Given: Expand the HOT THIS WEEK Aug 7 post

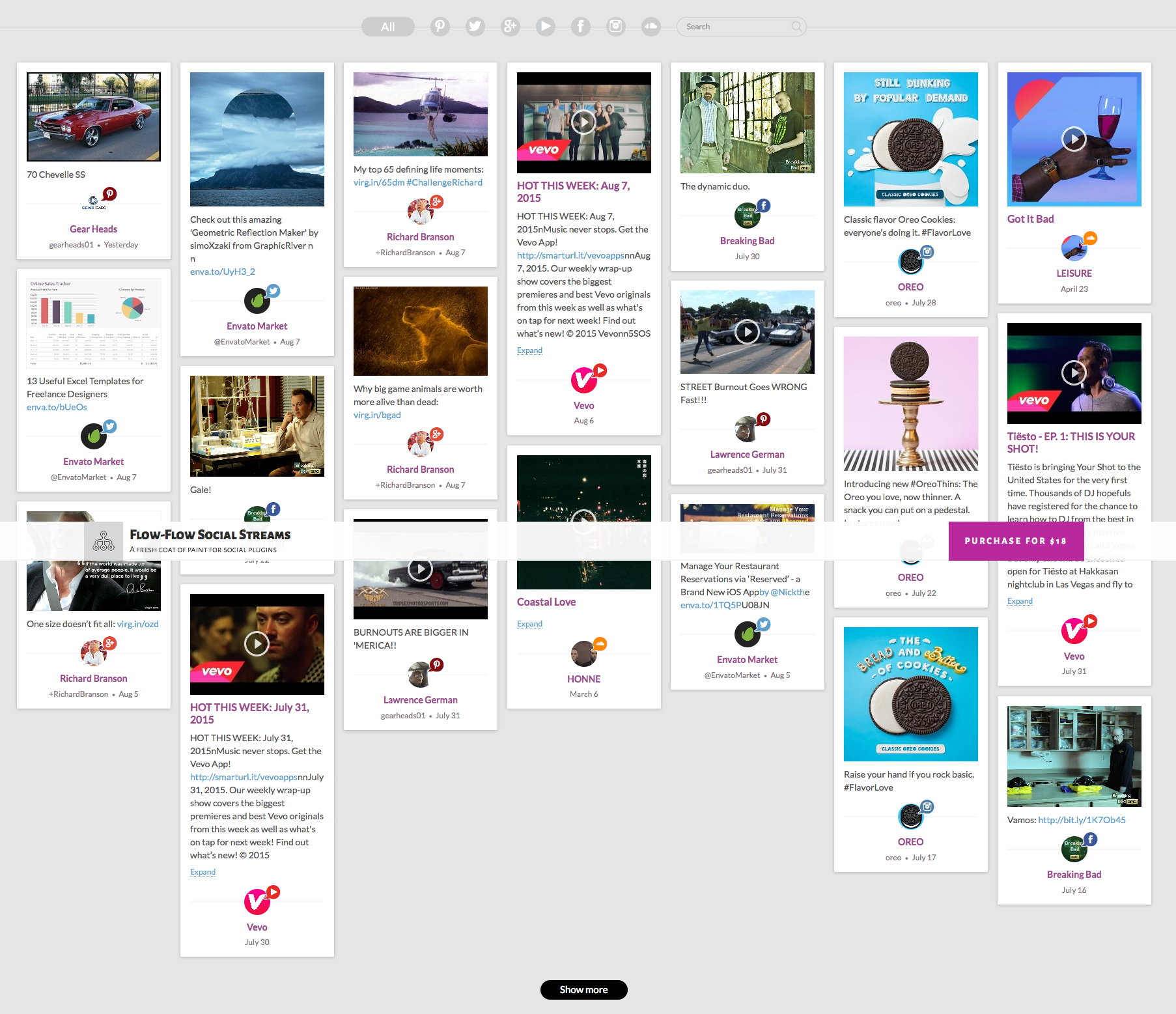Looking at the screenshot, I should point(530,350).
